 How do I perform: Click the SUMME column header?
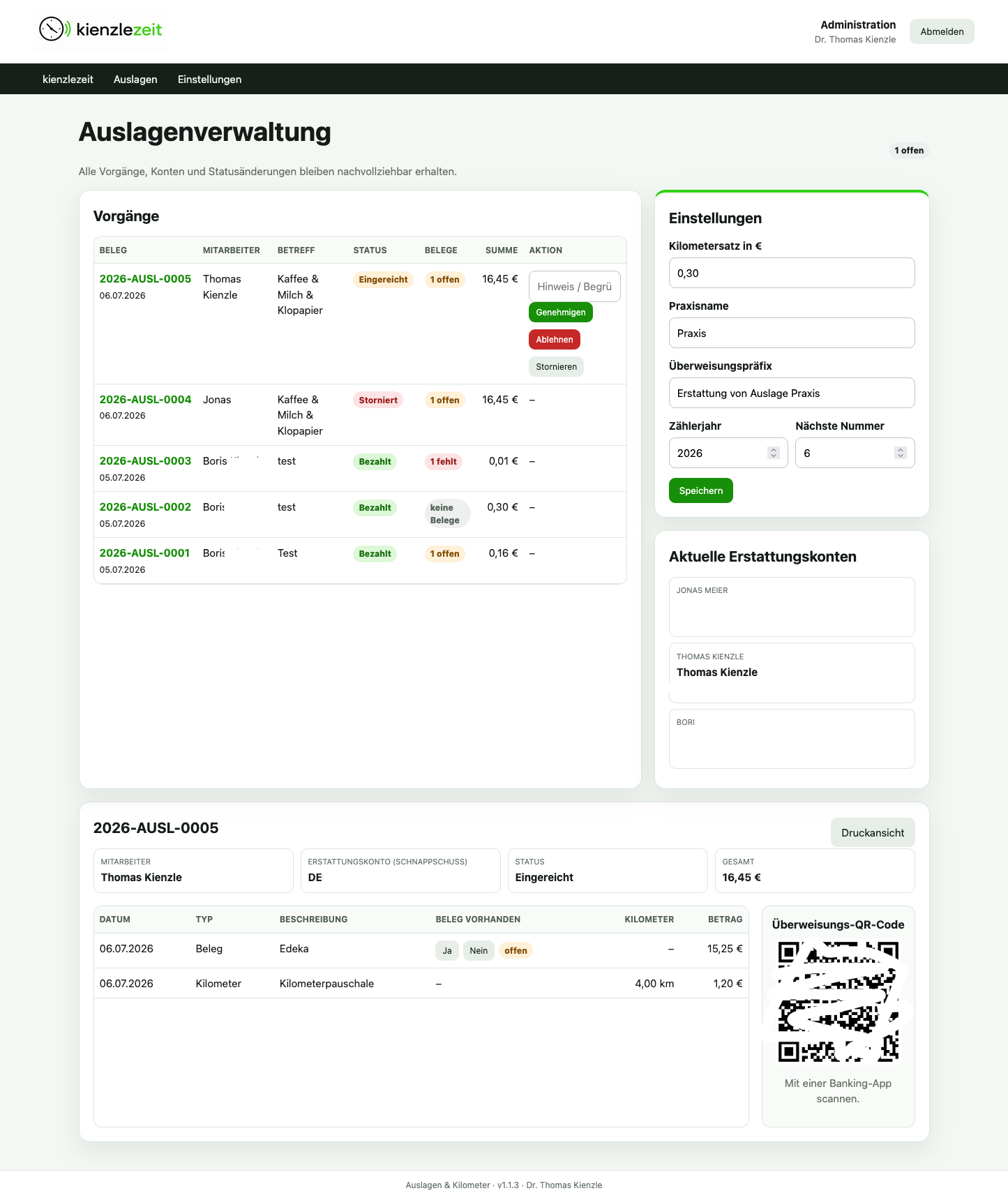502,250
